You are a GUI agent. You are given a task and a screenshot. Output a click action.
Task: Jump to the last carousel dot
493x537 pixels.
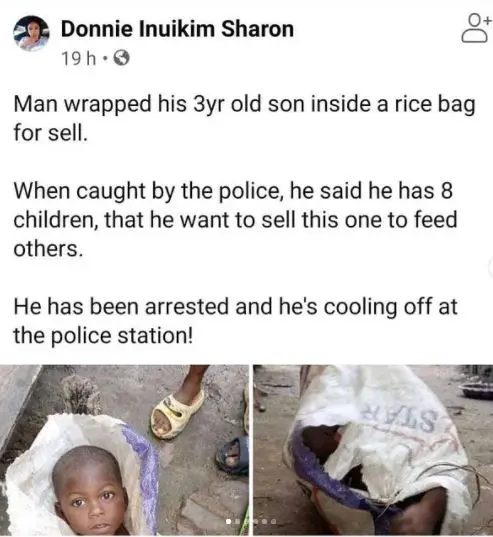click(x=273, y=522)
